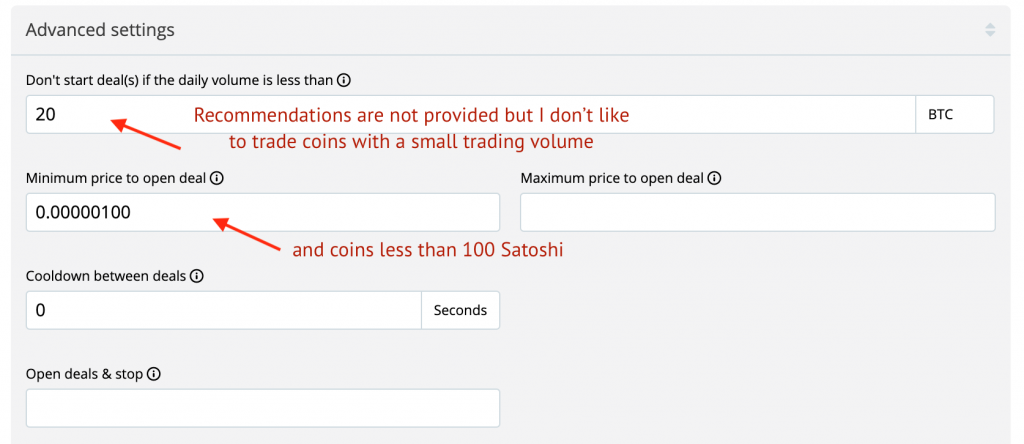This screenshot has height=444, width=1024.
Task: Open the info tooltip for Minimum price
Action: (217, 179)
